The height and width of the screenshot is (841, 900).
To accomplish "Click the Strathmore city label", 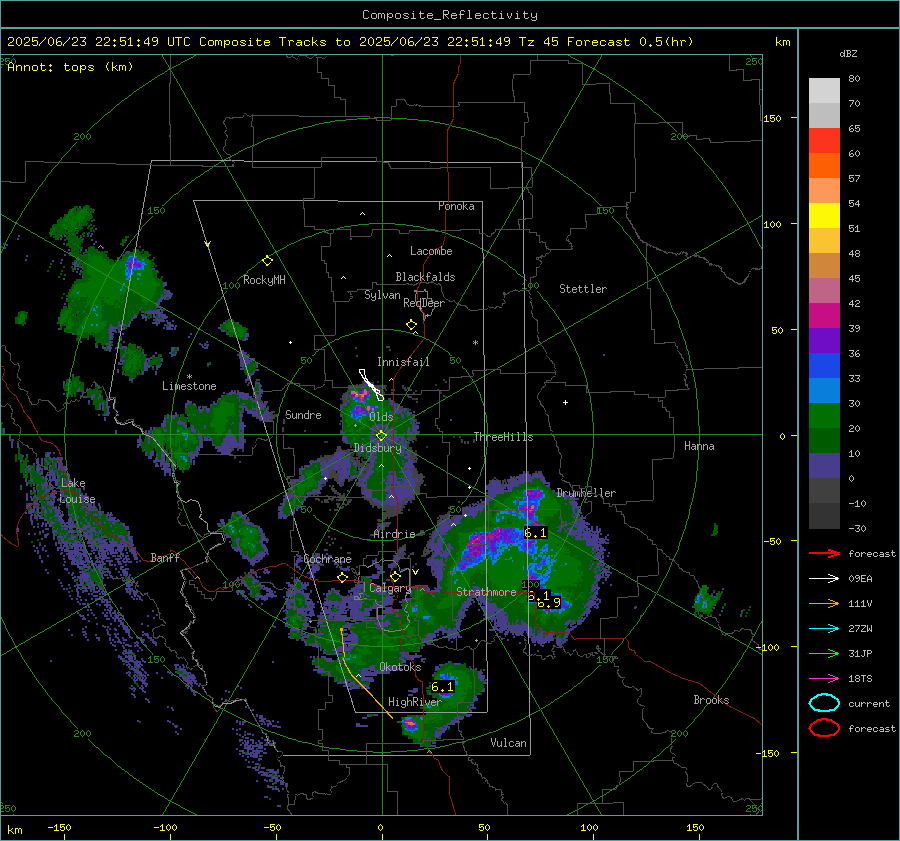I will pos(486,592).
